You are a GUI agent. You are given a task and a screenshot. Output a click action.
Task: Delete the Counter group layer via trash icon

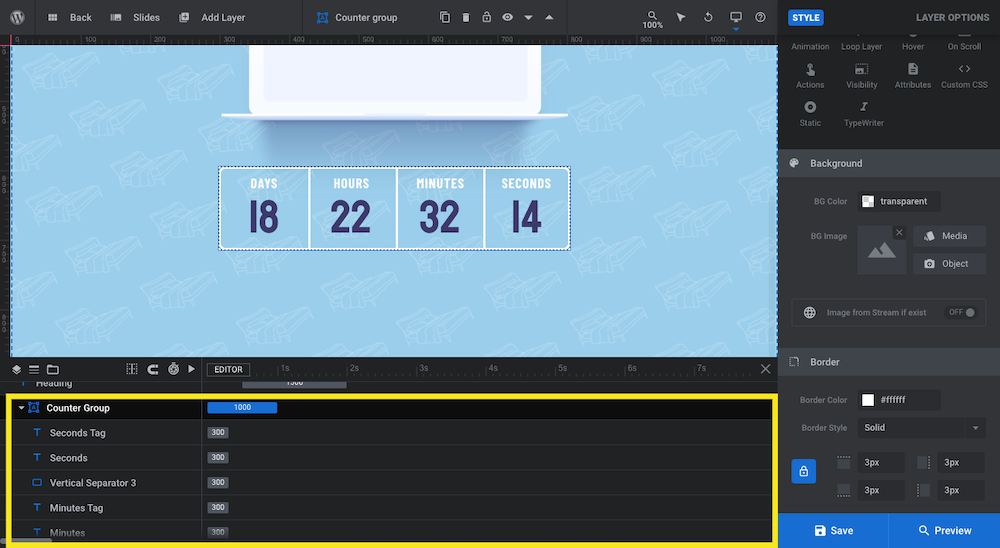pyautogui.click(x=466, y=17)
